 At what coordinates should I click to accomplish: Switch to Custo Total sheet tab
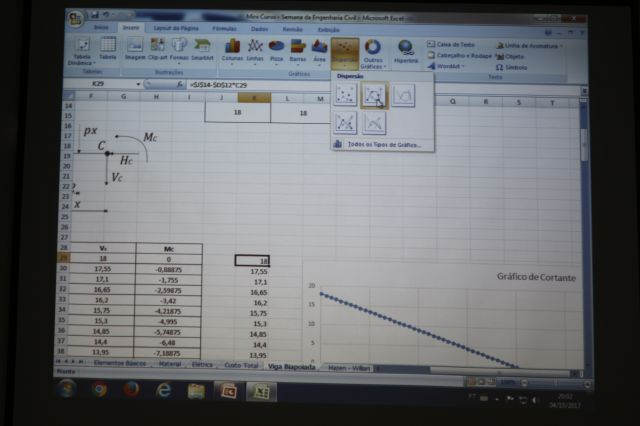[x=241, y=367]
